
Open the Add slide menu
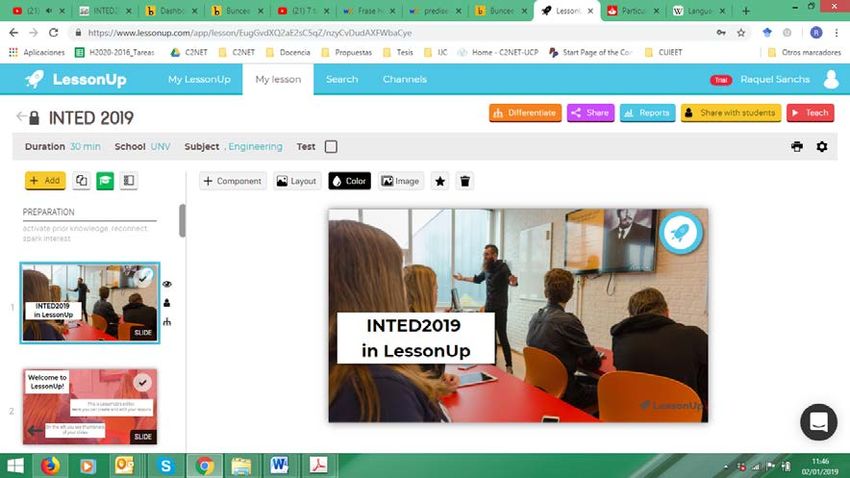(x=45, y=180)
